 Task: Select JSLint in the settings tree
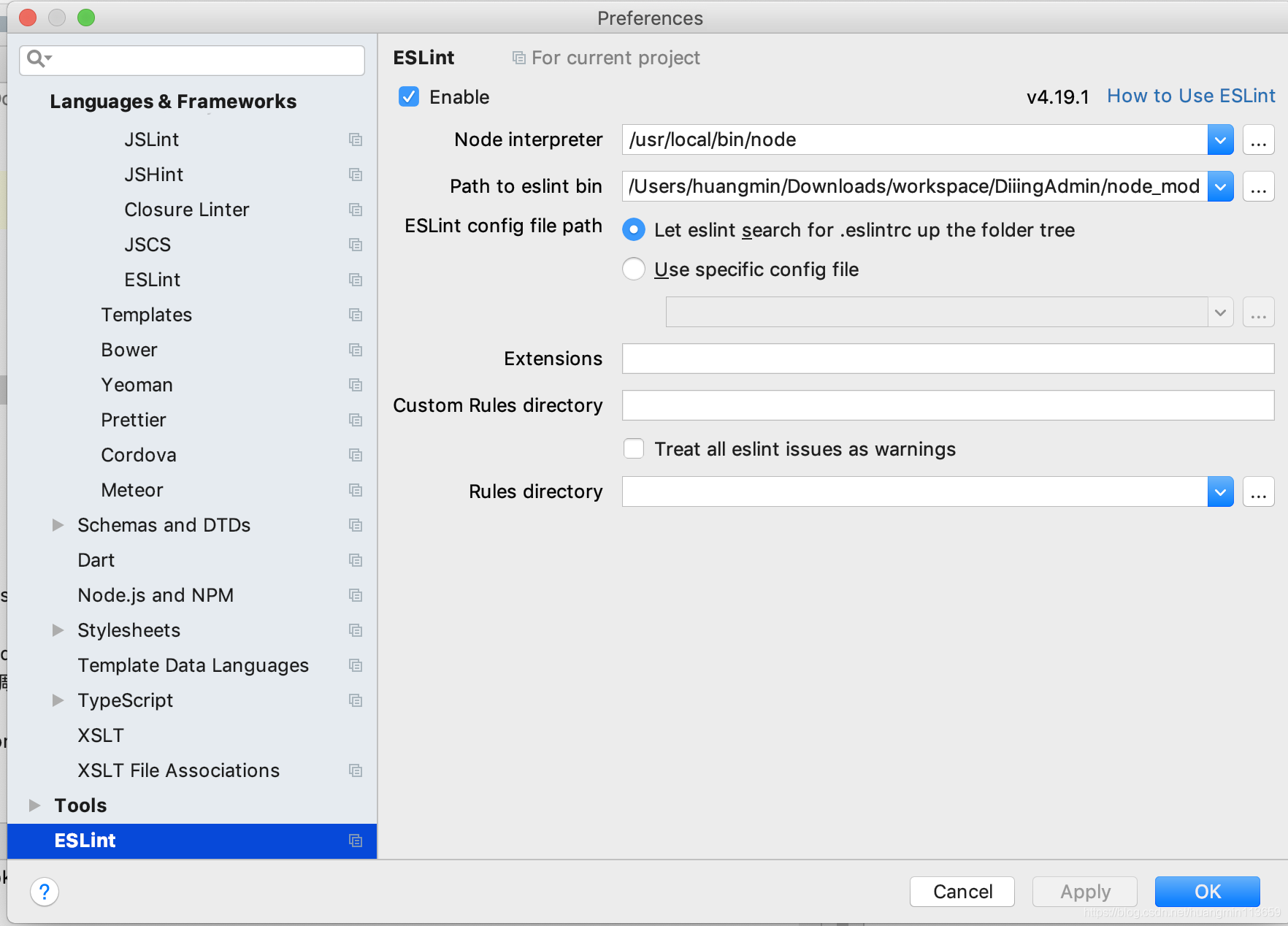152,139
